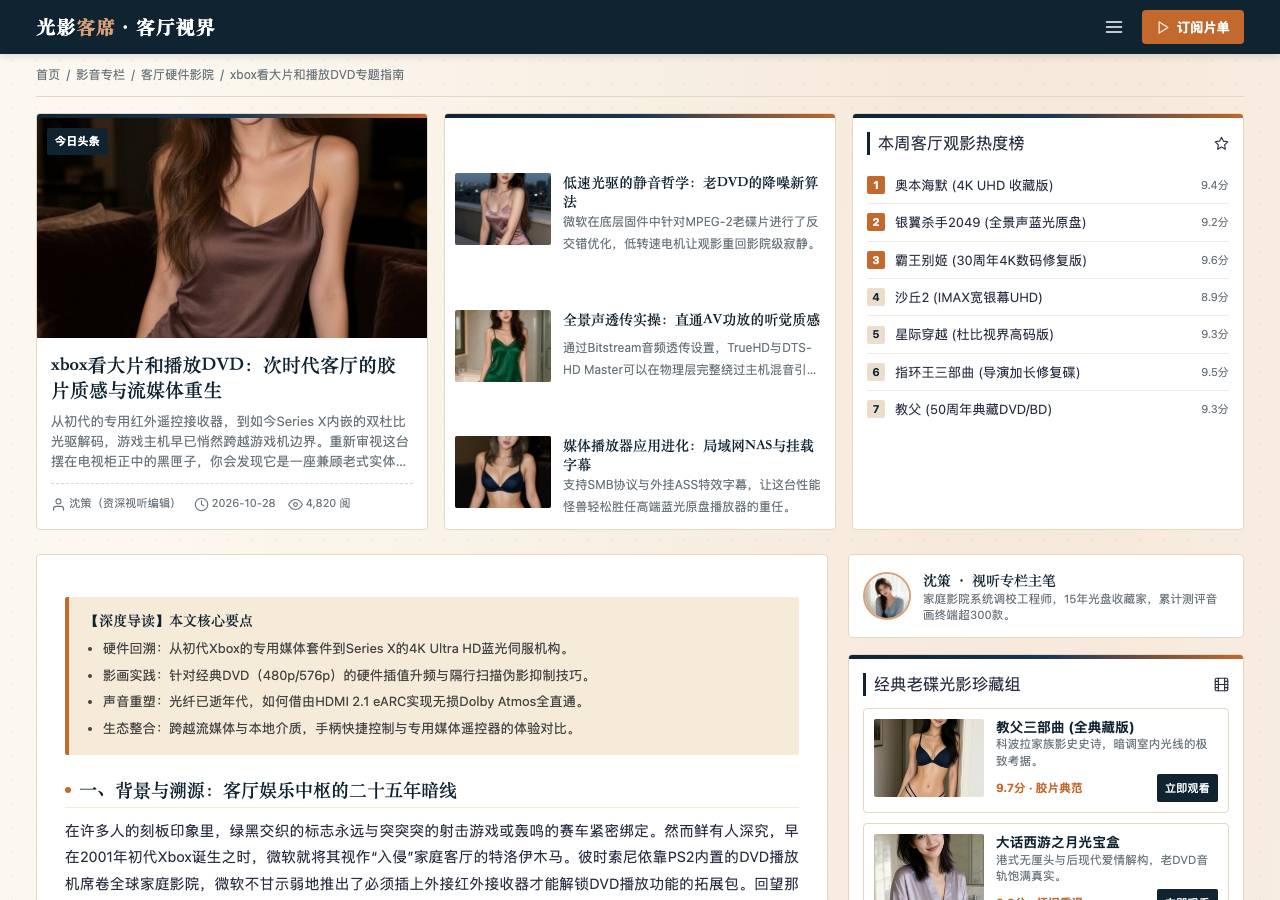Open 大话西游之月光宝盒 card title

(1058, 842)
